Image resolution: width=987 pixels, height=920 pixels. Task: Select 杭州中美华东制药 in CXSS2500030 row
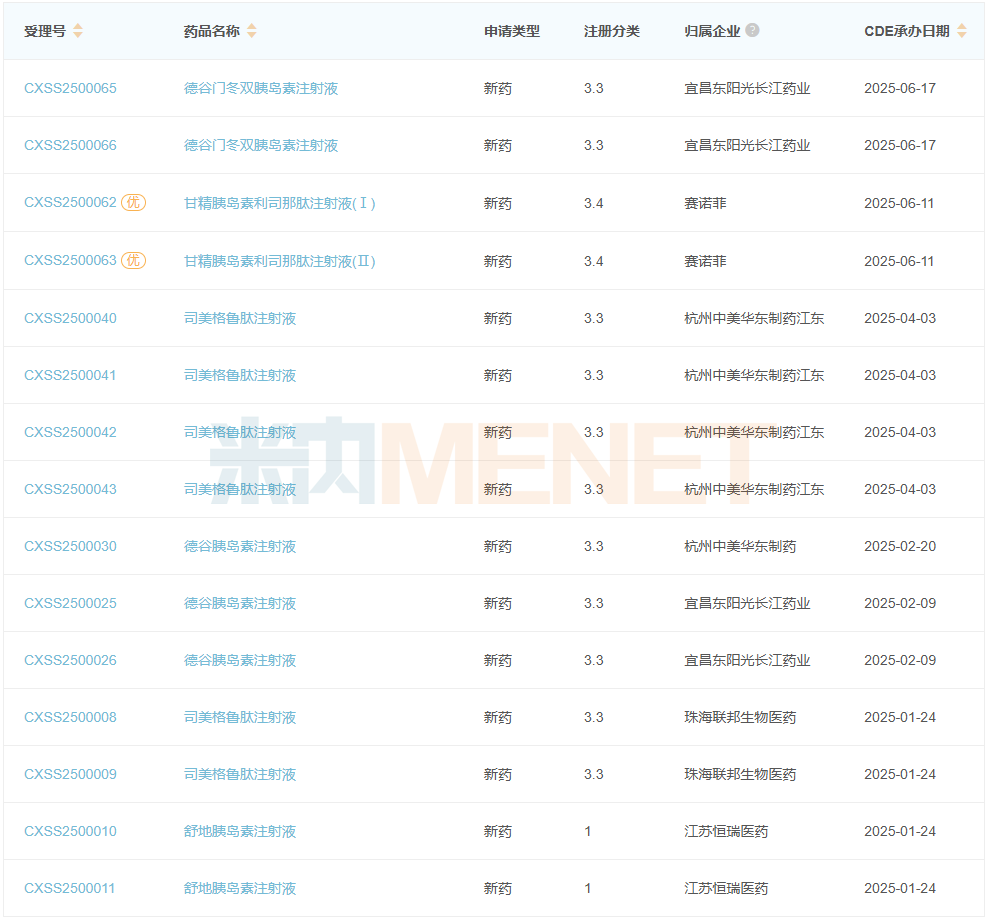[x=740, y=546]
